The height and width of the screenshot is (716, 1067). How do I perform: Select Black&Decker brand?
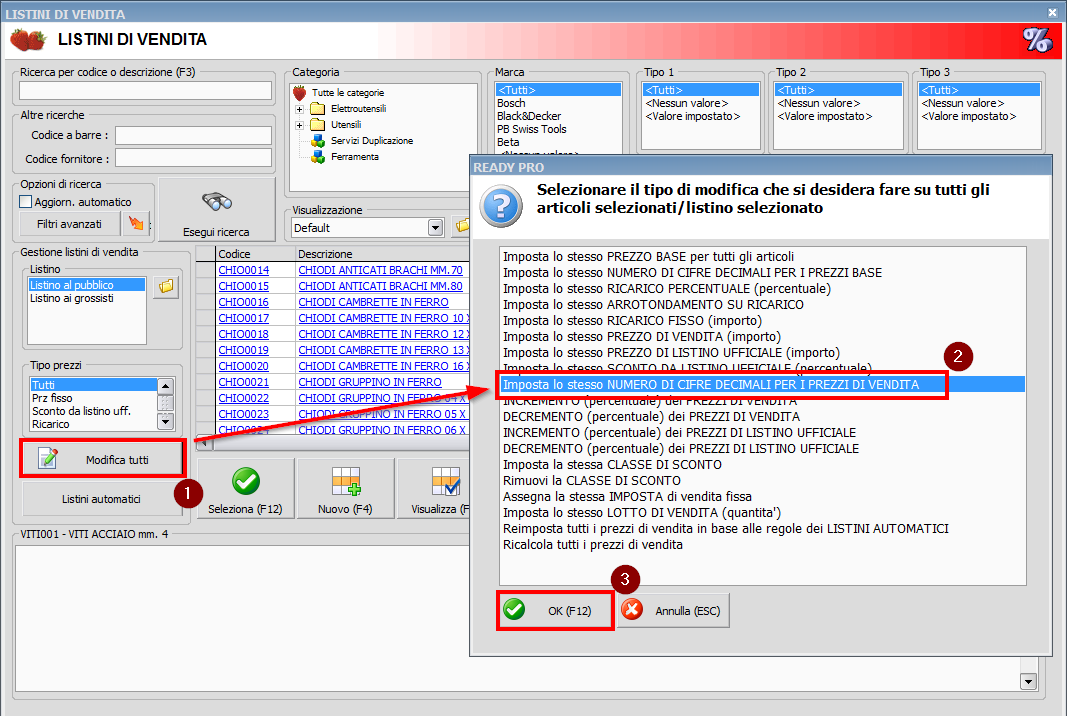529,116
